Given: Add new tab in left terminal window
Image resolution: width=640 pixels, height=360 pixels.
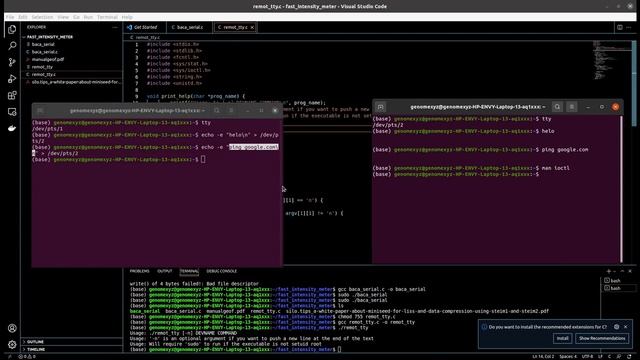Looking at the screenshot, I should pyautogui.click(x=40, y=111).
